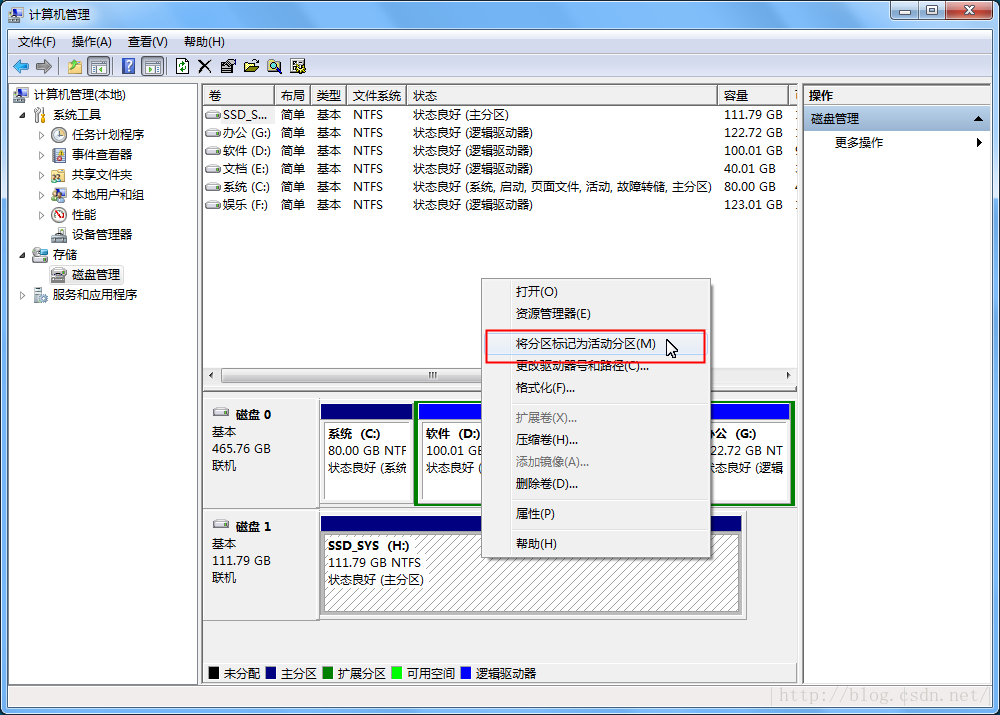Choose 删除卷(D)... in context menu
Viewport: 1000px width, 715px height.
point(596,483)
